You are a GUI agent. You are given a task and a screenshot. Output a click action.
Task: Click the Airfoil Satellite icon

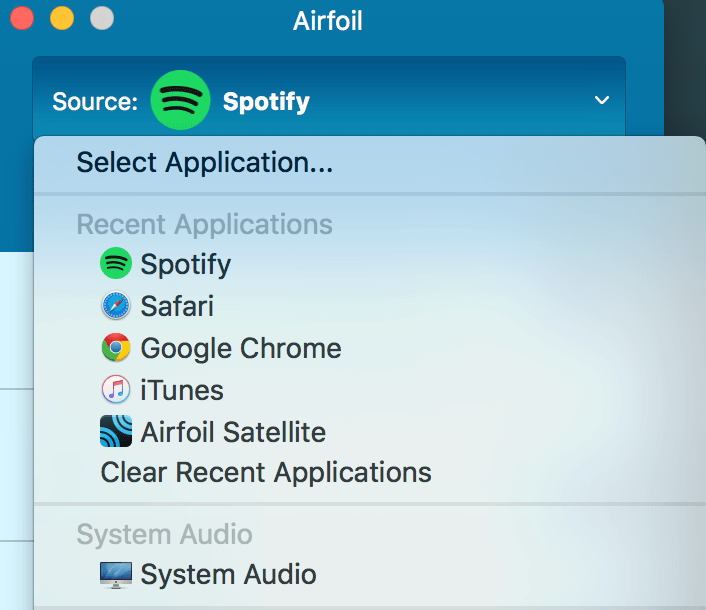click(x=116, y=431)
